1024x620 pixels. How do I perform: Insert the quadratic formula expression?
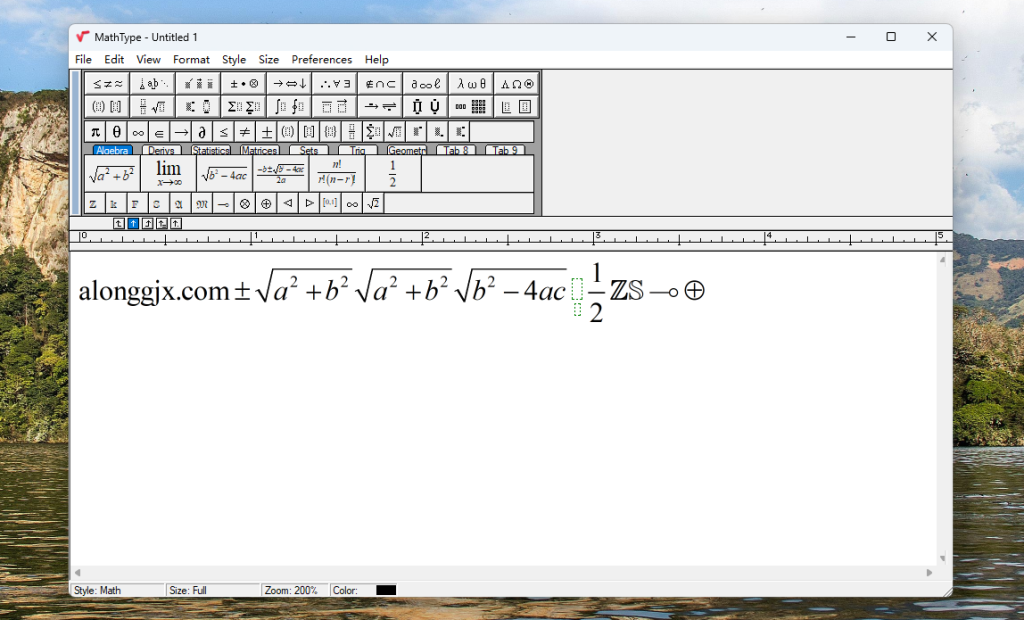pyautogui.click(x=280, y=173)
